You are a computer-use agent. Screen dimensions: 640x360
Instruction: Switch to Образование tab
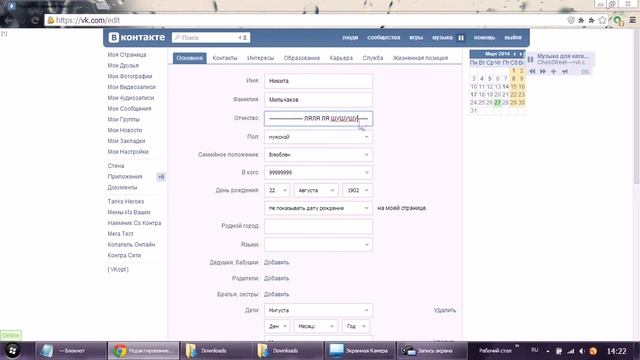click(302, 58)
